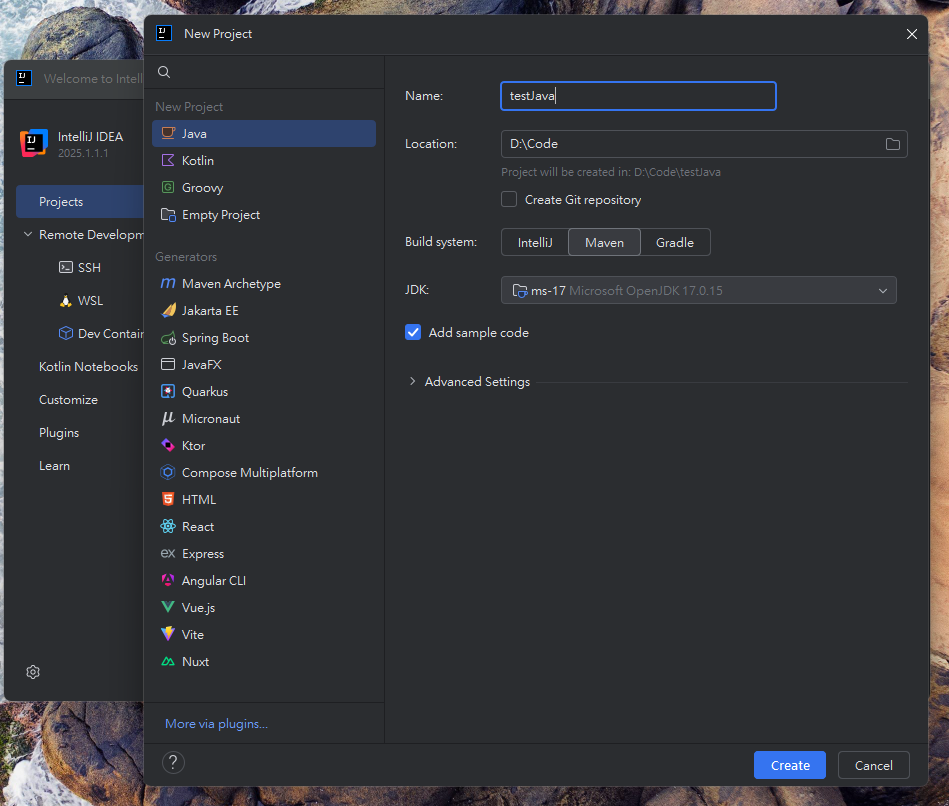Enable Create Git repository checkbox
Viewport: 949px width, 806px height.
[510, 200]
